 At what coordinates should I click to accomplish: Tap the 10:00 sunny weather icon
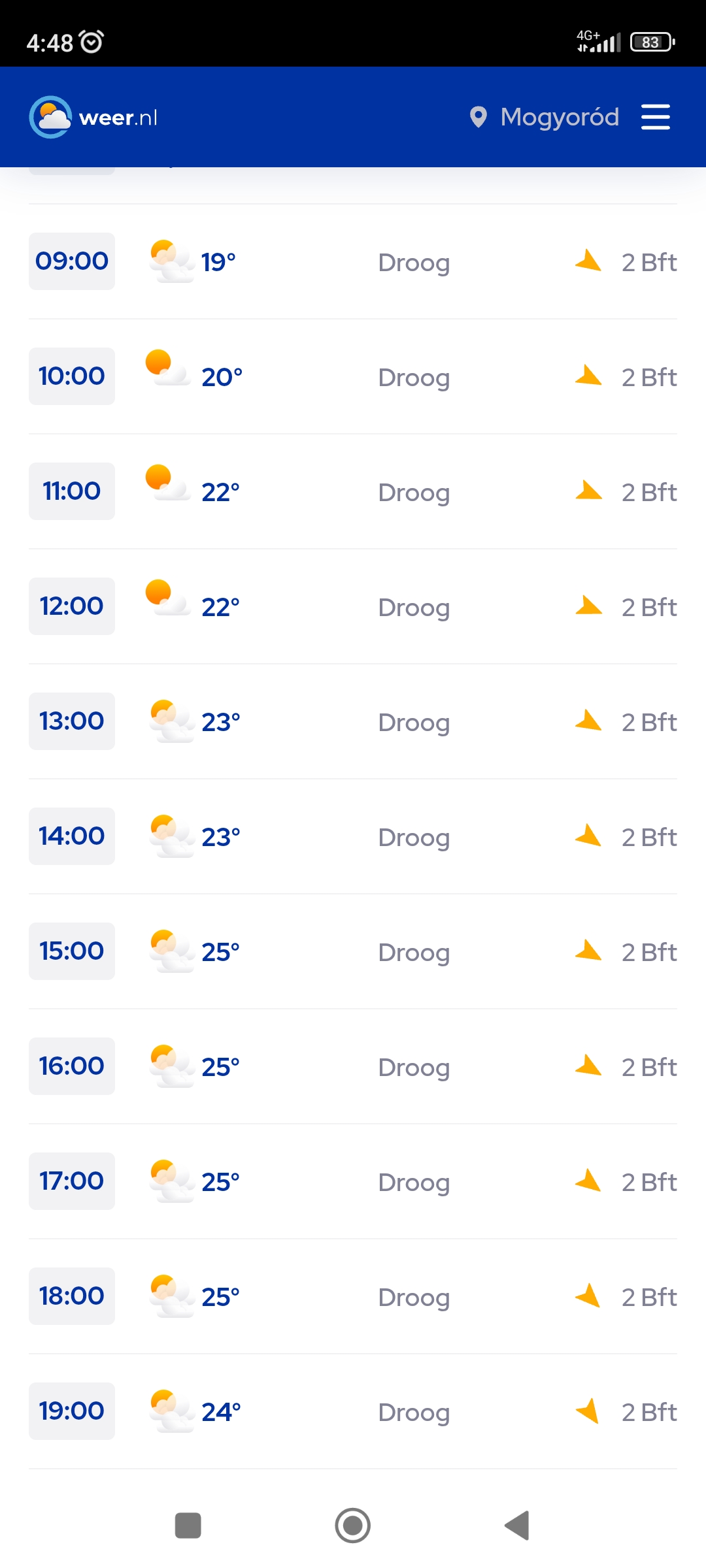tap(168, 368)
